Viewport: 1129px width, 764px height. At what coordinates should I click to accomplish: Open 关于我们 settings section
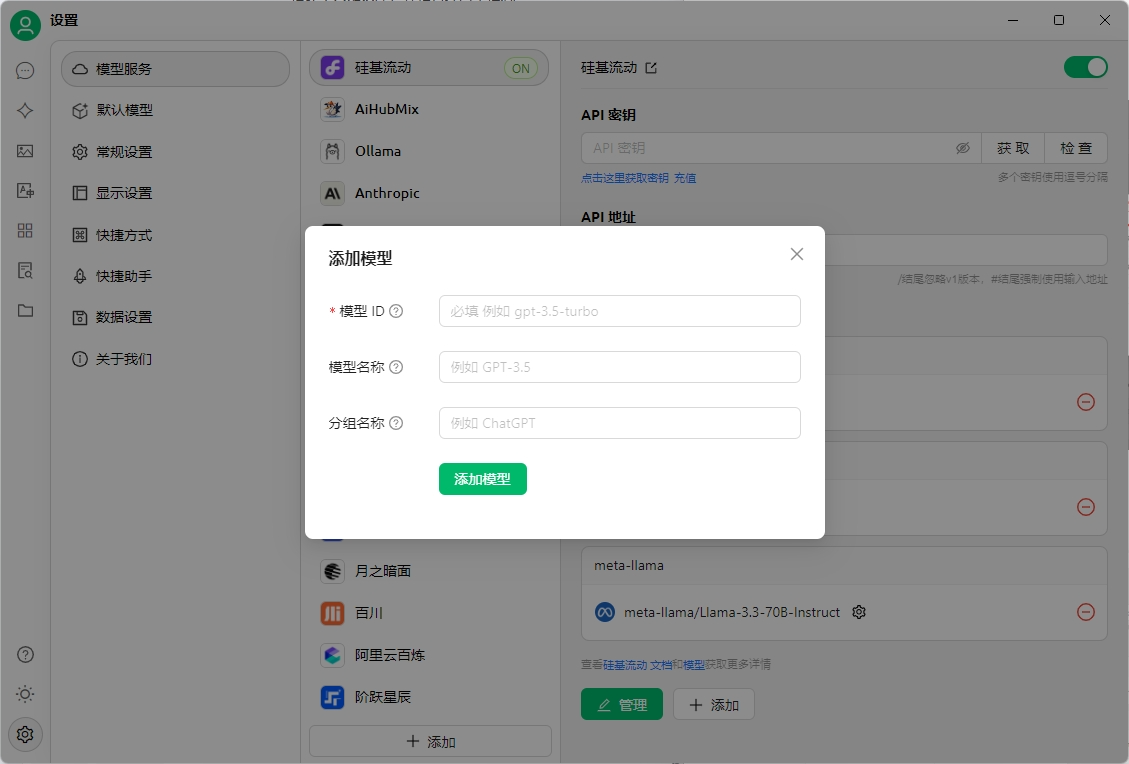coord(176,359)
